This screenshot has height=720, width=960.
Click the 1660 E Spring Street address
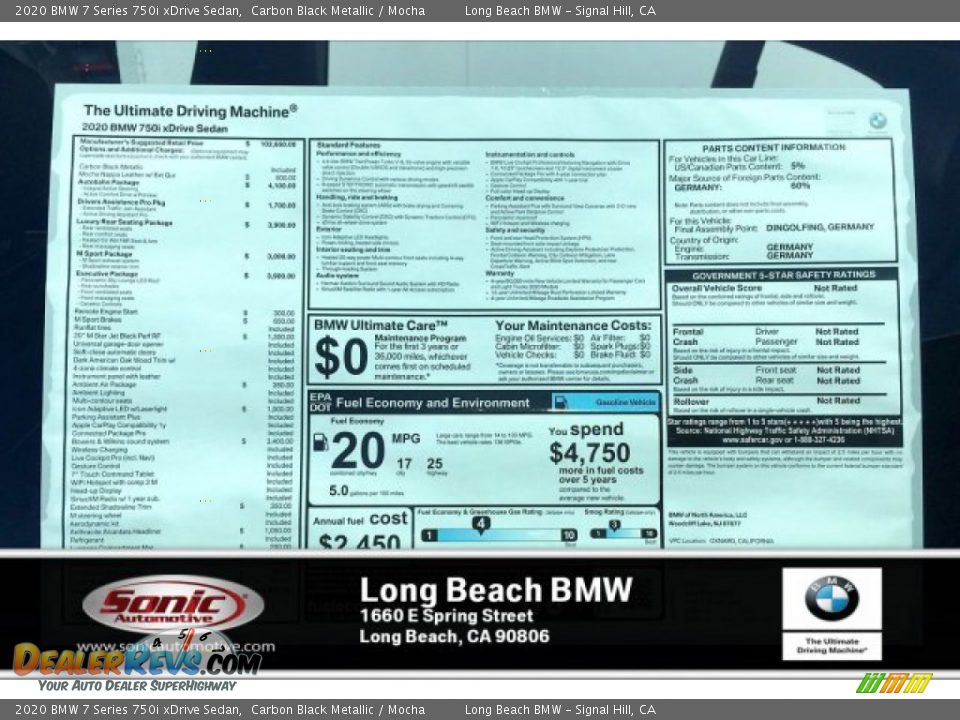(x=446, y=616)
